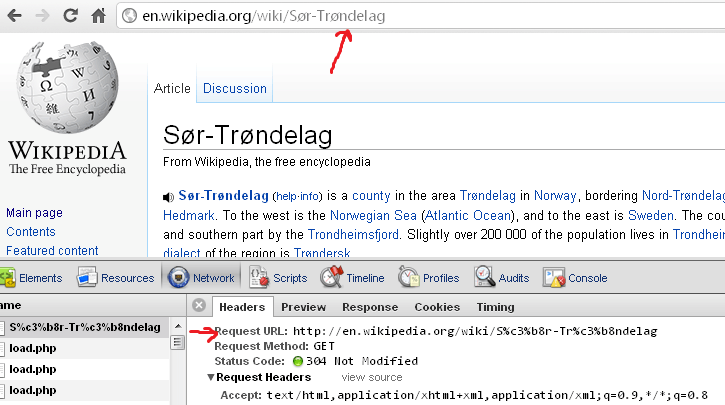Switch to the Discussion tab
Viewport: 725px width, 405px height.
(x=235, y=88)
